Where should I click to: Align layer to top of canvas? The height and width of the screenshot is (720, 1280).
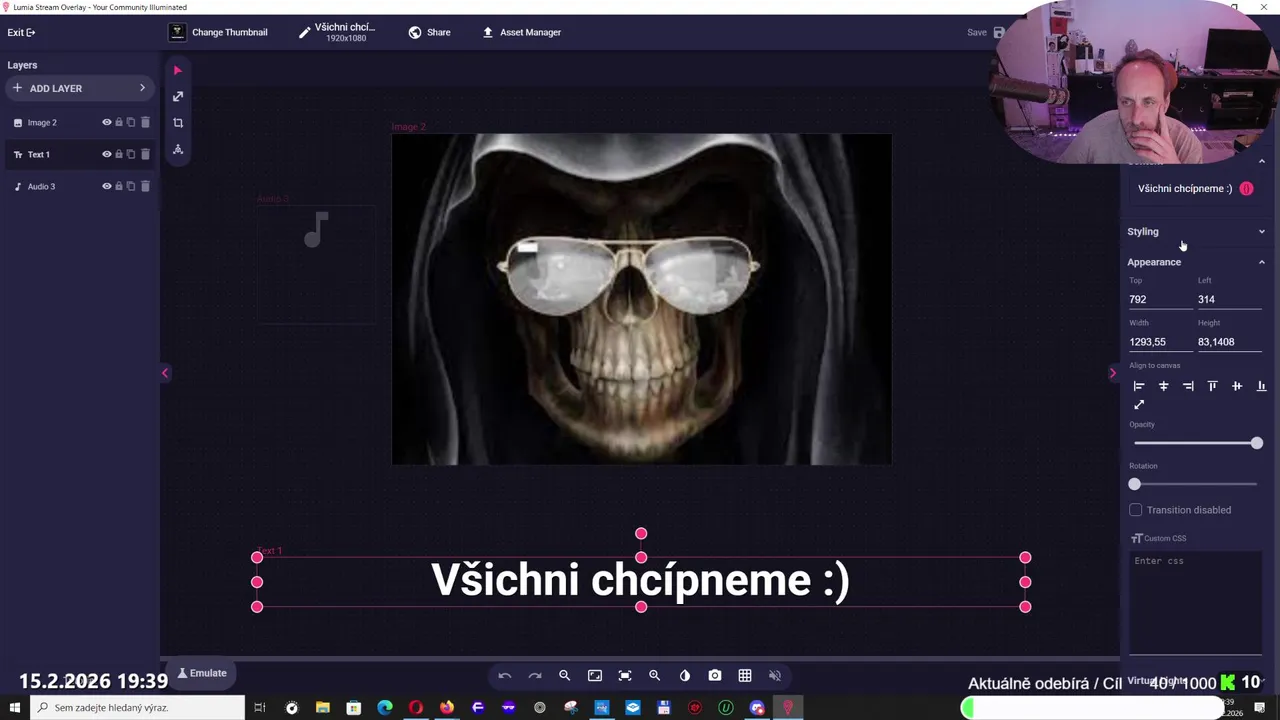[x=1212, y=386]
